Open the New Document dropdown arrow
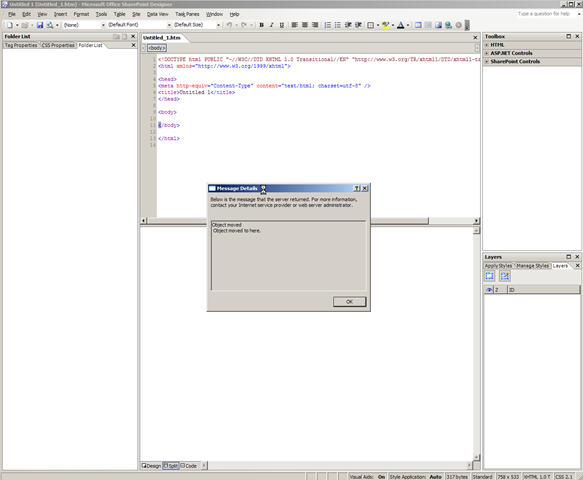Screen dimensions: 583x480 pyautogui.click(x=17, y=25)
